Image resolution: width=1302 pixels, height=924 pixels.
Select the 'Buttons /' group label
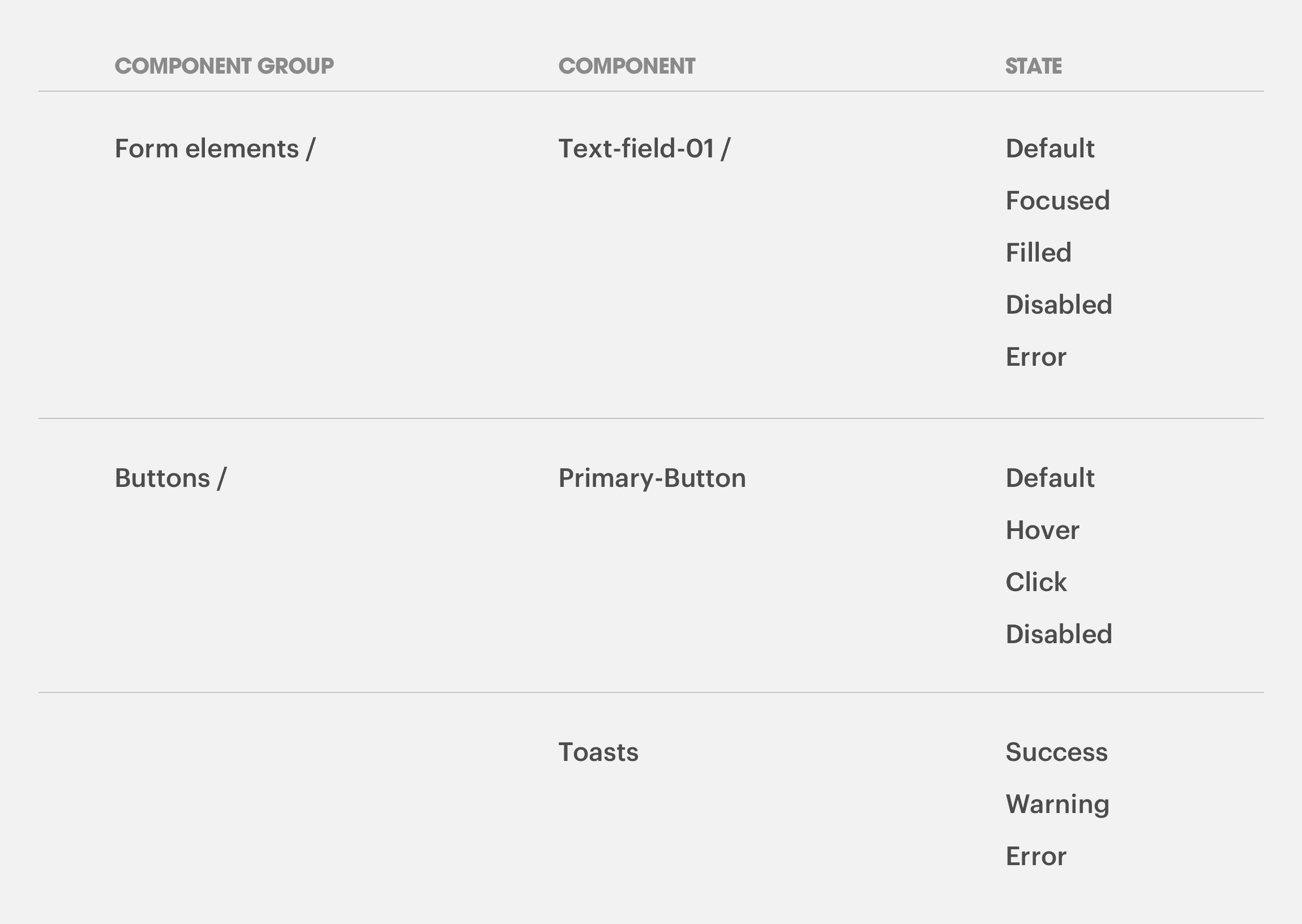(x=170, y=478)
